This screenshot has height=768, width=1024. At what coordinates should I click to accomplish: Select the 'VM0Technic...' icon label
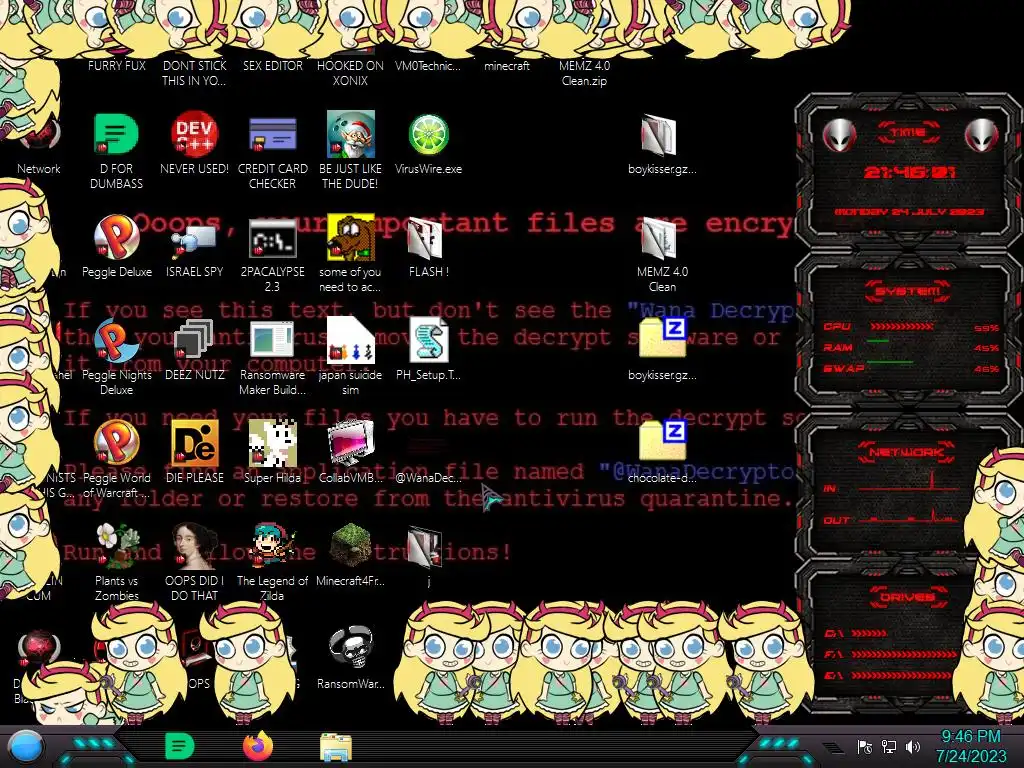[428, 66]
